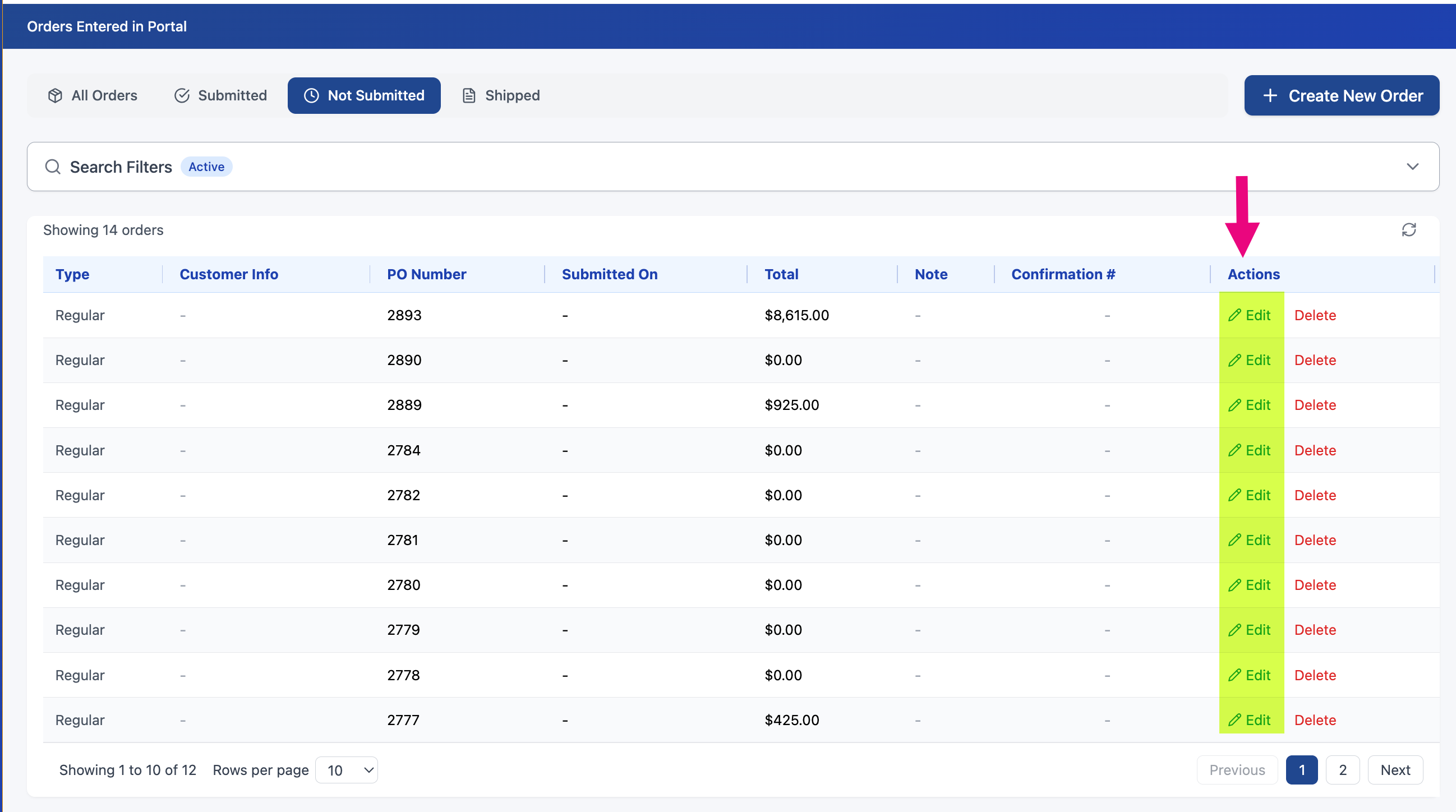Click the pencil icon for PO 2889
Screen dimensions: 1456x812
click(x=1234, y=405)
